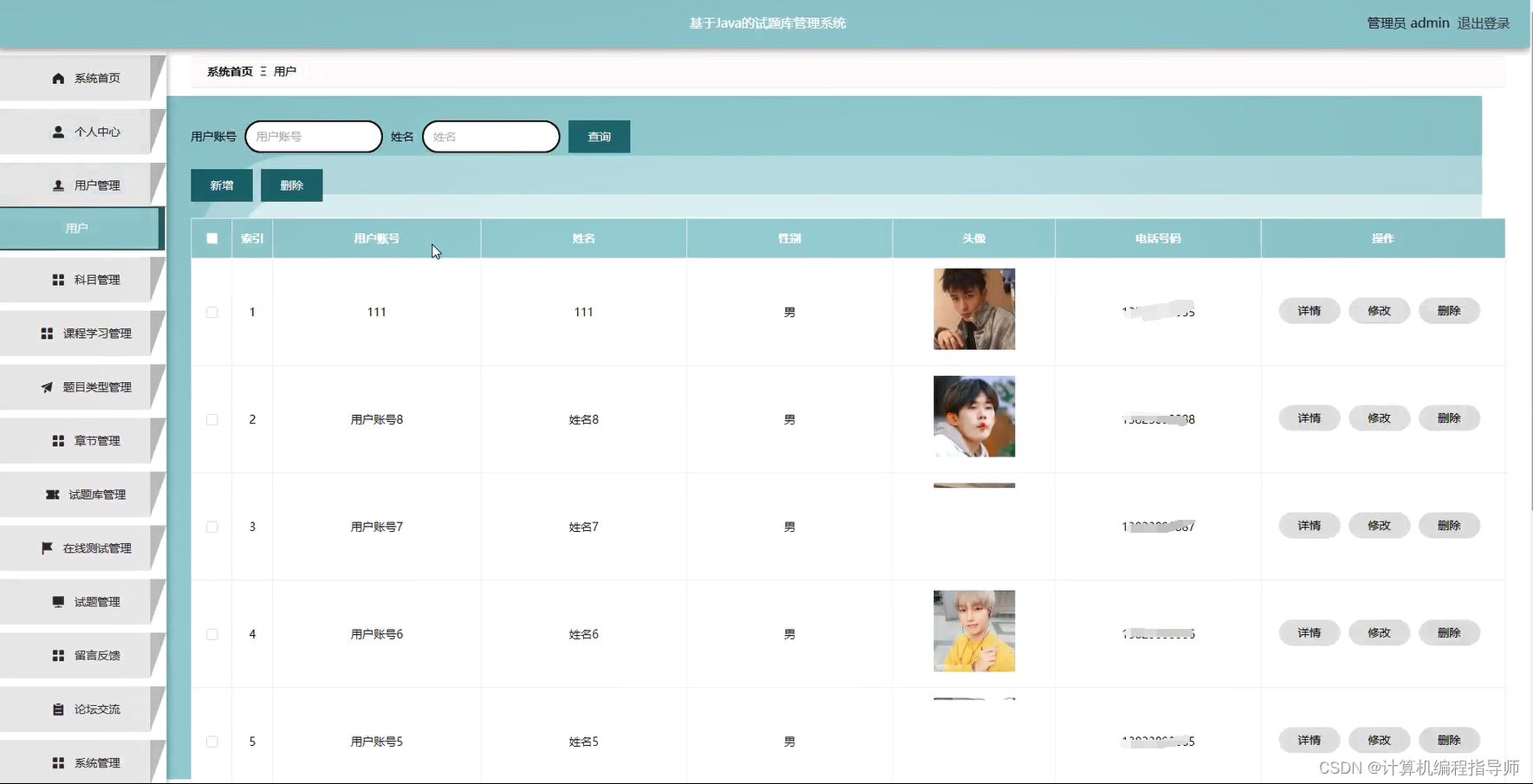The width and height of the screenshot is (1533, 784).
Task: Click the avatar thumbnail of 姓名8
Action: (x=974, y=417)
